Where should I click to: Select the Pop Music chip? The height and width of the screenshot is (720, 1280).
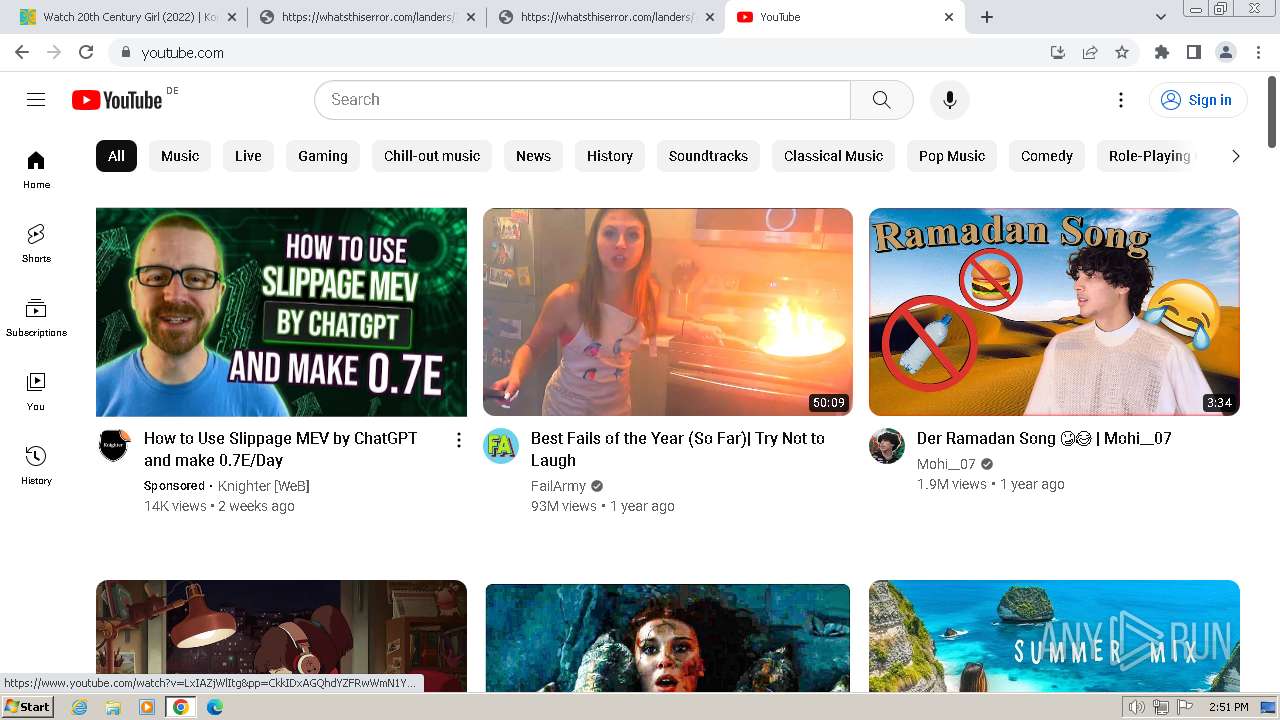tap(952, 156)
